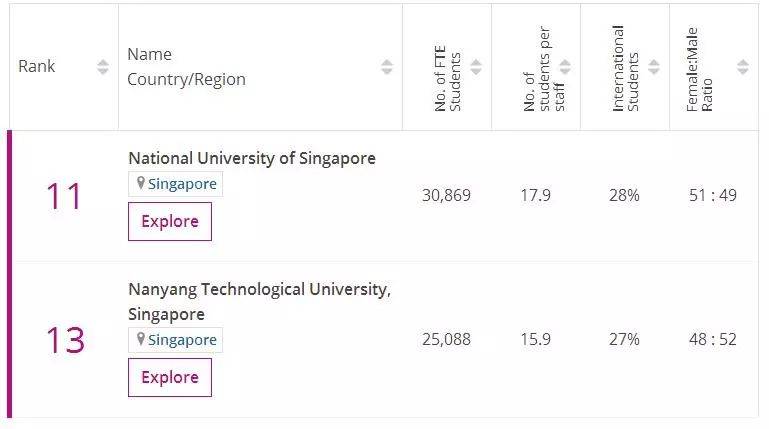Sort by students per staff arrows

click(565, 67)
